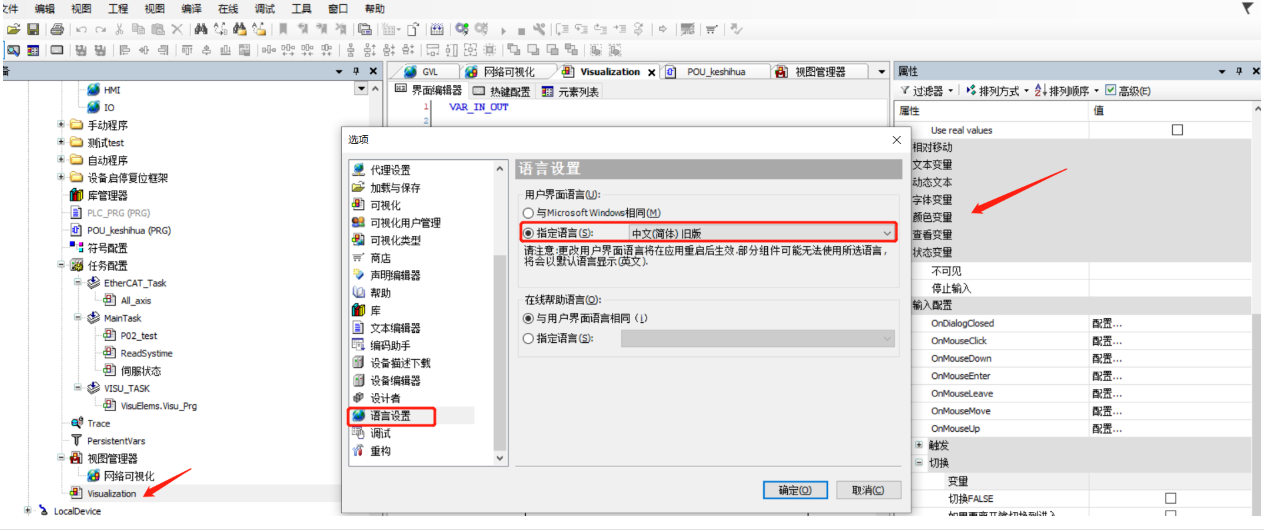Image resolution: width=1264 pixels, height=531 pixels.
Task: Choose 指定语言 for online help language
Action: 529,339
